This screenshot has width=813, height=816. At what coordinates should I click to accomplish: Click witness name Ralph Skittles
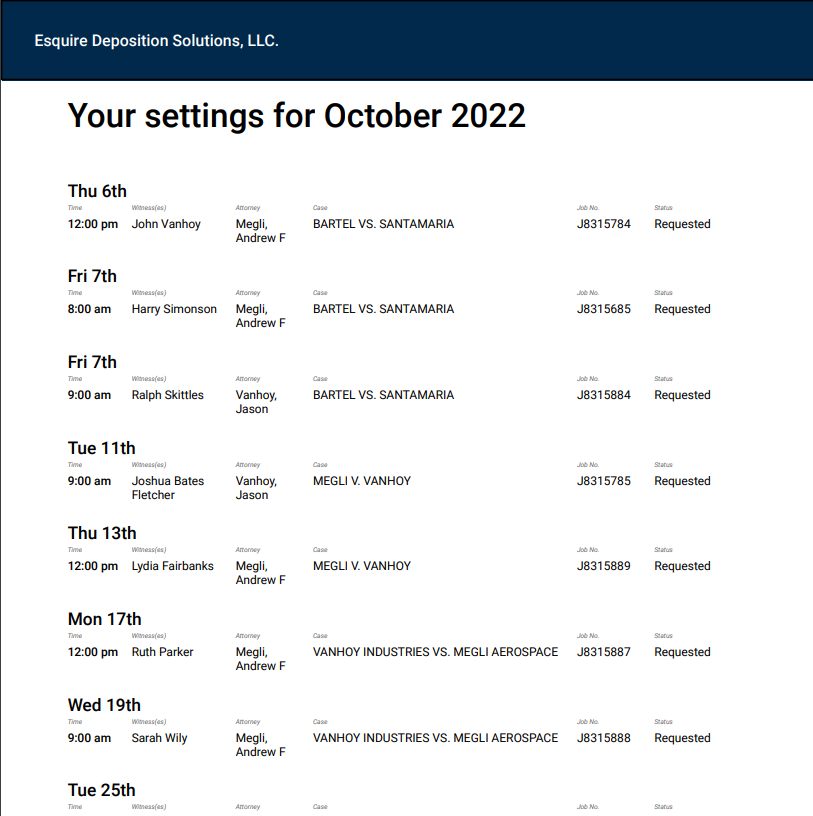[167, 395]
